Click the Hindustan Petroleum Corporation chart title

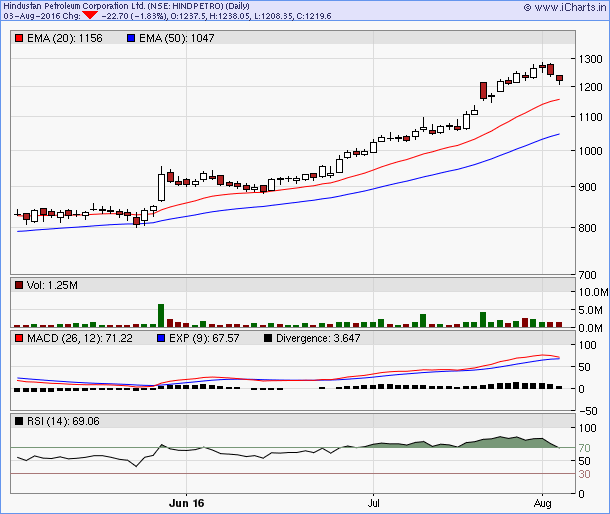pyautogui.click(x=126, y=6)
